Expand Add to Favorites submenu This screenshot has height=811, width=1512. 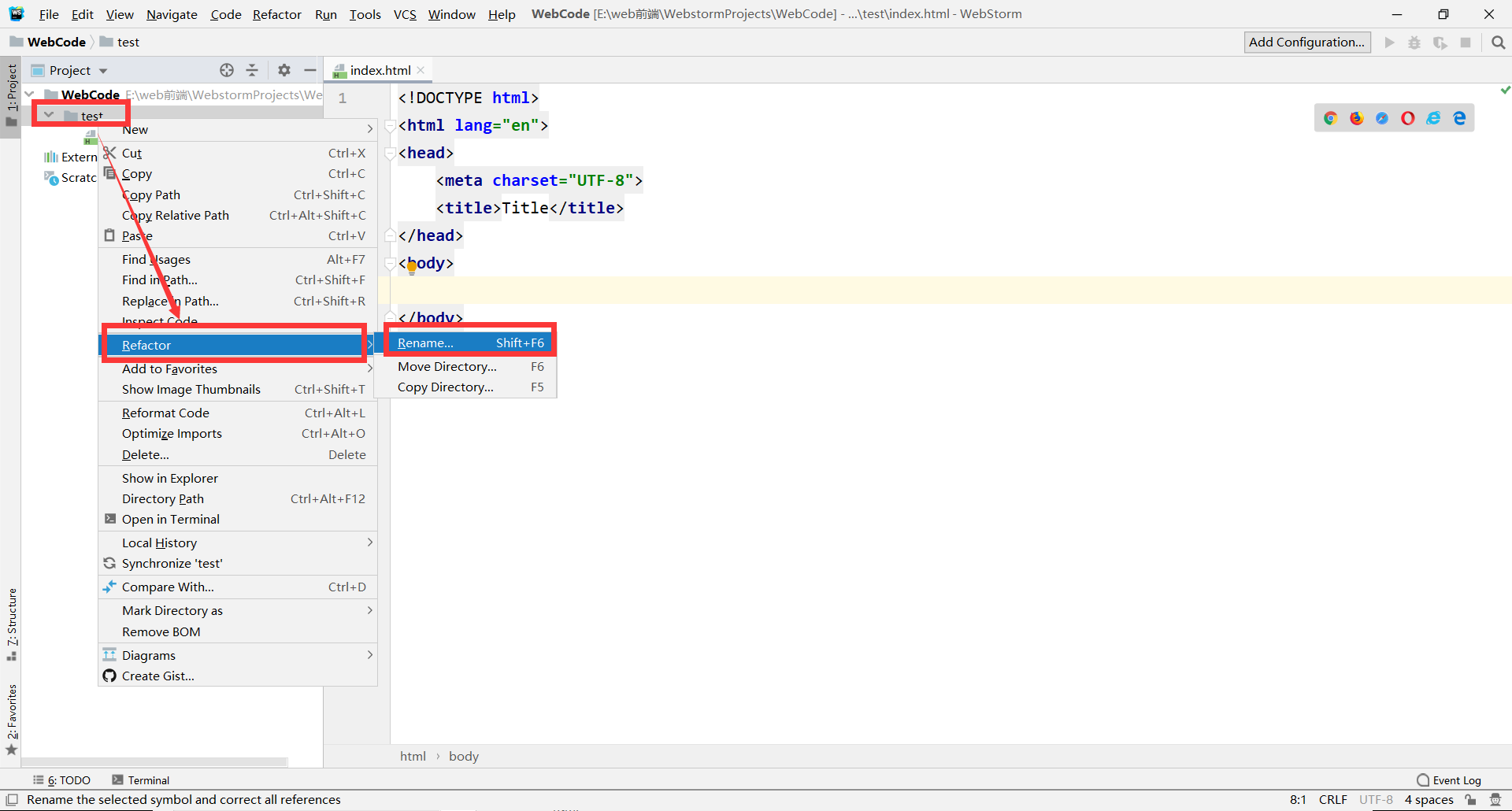click(238, 368)
